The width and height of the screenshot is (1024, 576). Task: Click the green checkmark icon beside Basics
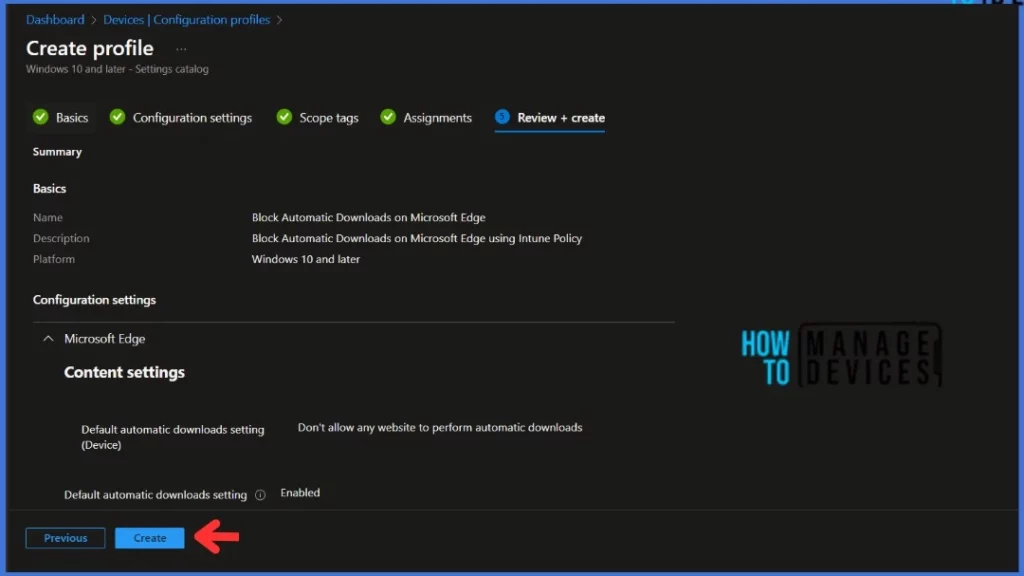click(40, 117)
